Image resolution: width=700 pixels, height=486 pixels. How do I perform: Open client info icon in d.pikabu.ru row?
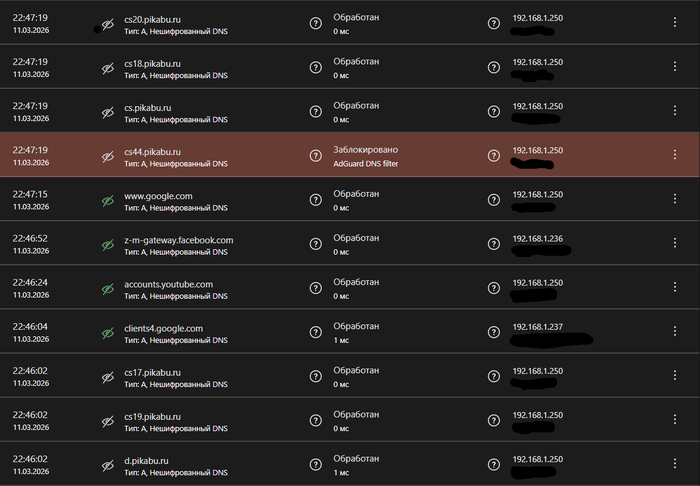tap(493, 464)
